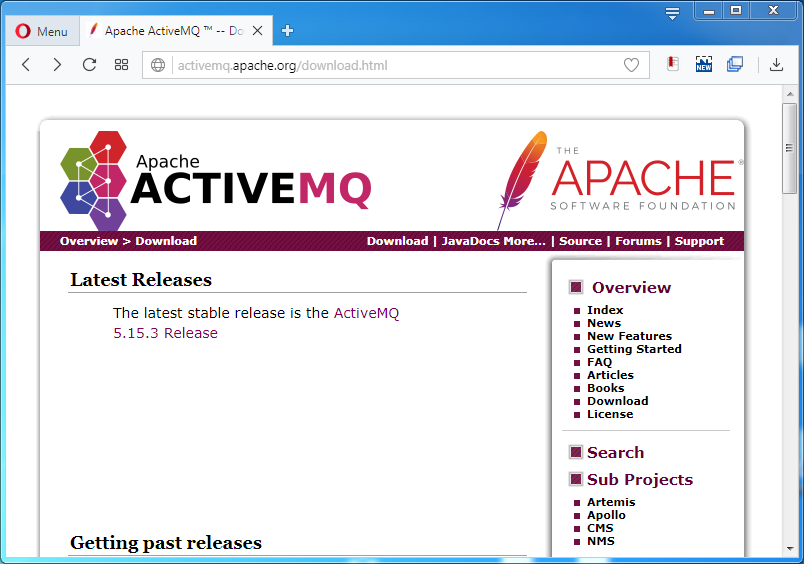Click the scrollbar down arrow
This screenshot has height=564, width=804.
click(x=790, y=549)
